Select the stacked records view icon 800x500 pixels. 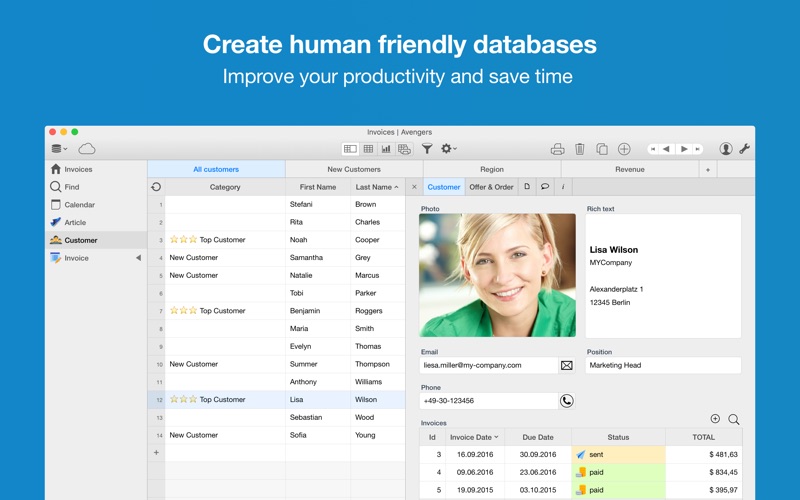pos(404,148)
